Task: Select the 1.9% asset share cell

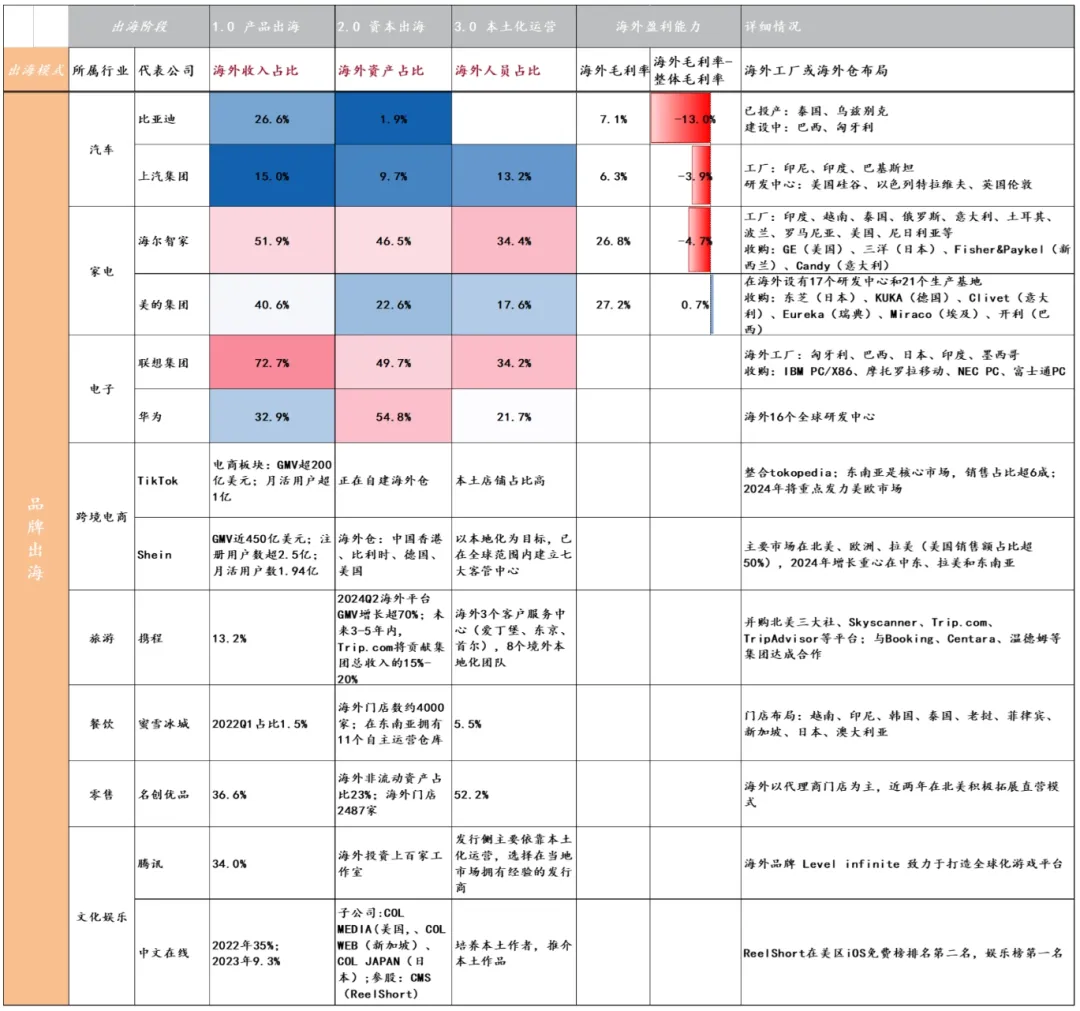Action: pos(393,118)
